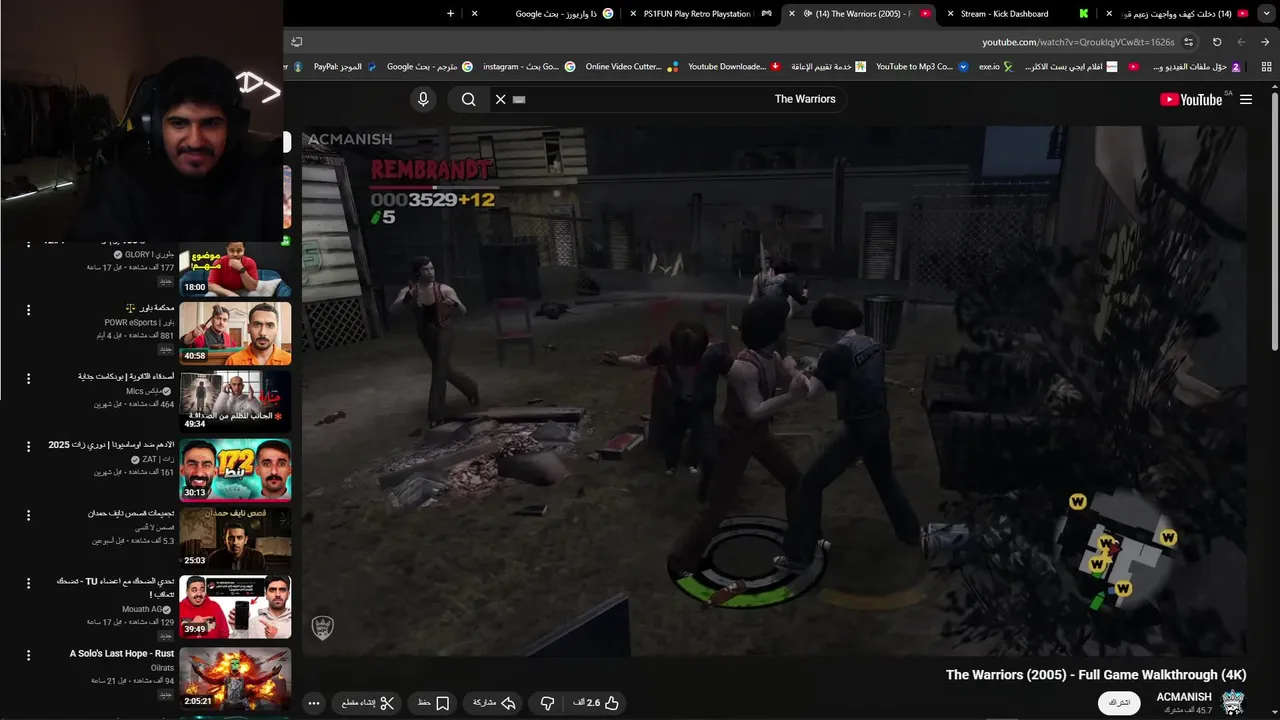This screenshot has width=1280, height=720.
Task: Open the instagram Google search bookmark
Action: coord(529,67)
